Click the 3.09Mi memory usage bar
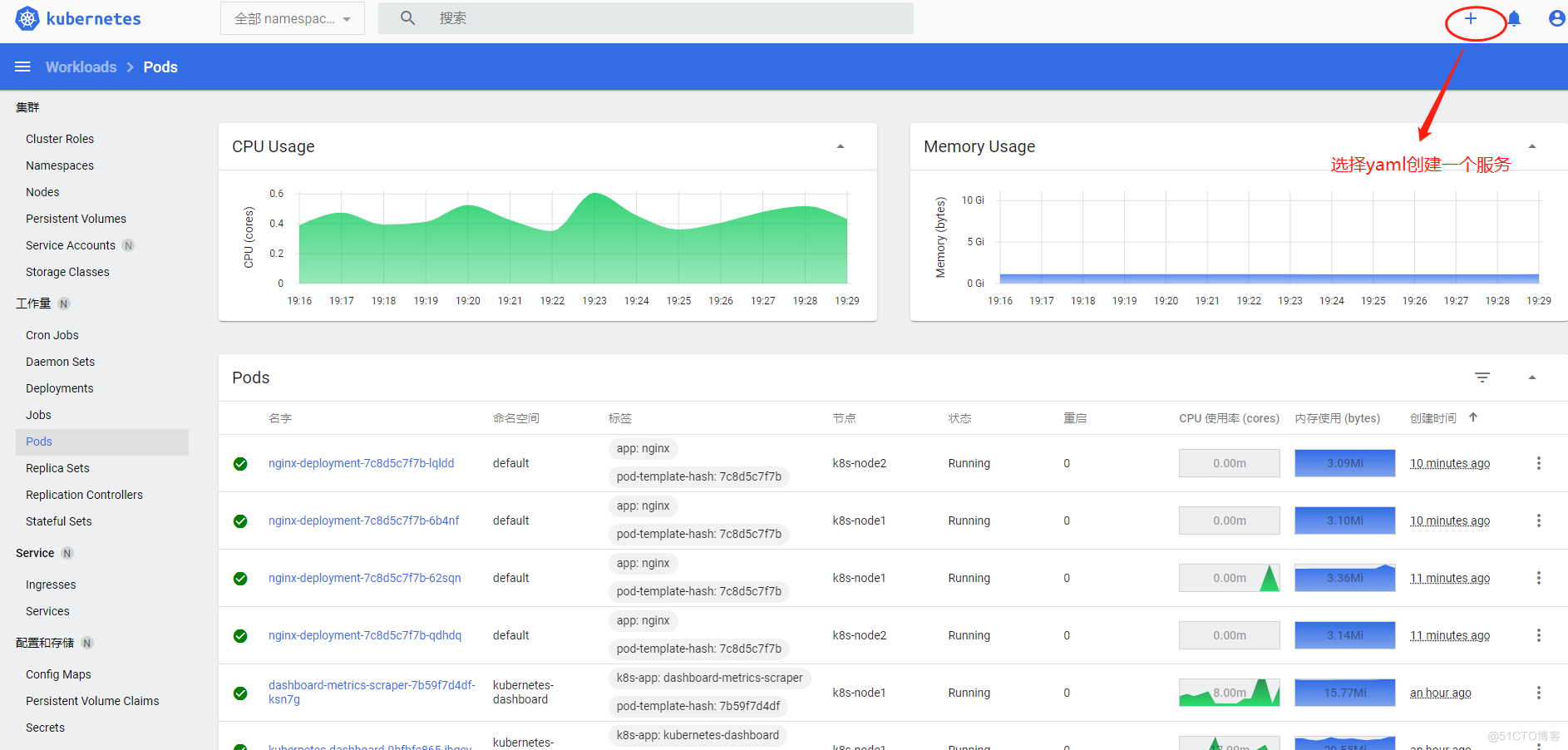This screenshot has height=750, width=1568. click(x=1344, y=463)
